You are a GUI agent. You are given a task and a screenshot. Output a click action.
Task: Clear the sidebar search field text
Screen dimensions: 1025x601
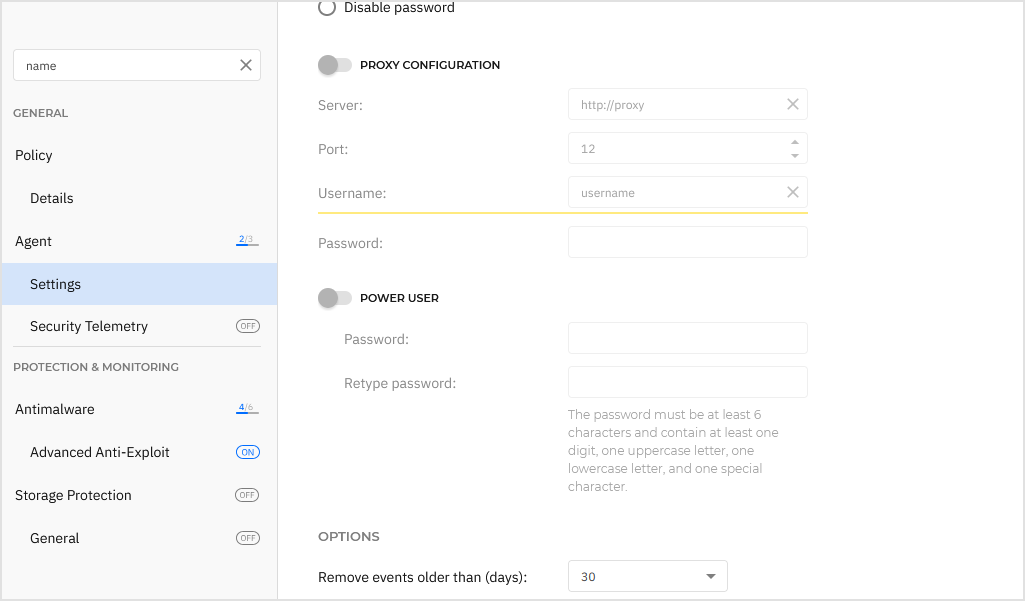[245, 65]
